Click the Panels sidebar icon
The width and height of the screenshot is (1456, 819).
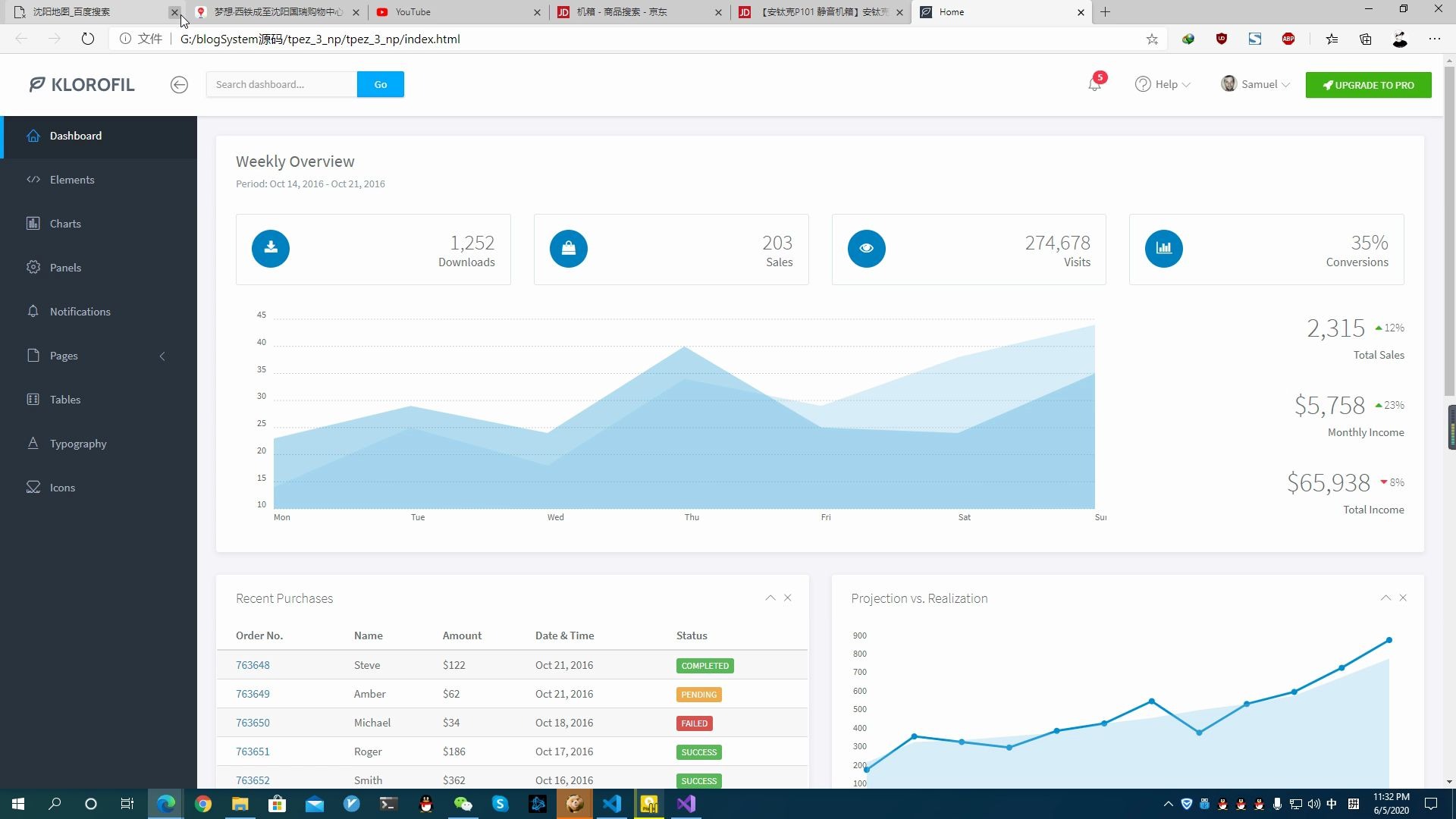tap(33, 267)
